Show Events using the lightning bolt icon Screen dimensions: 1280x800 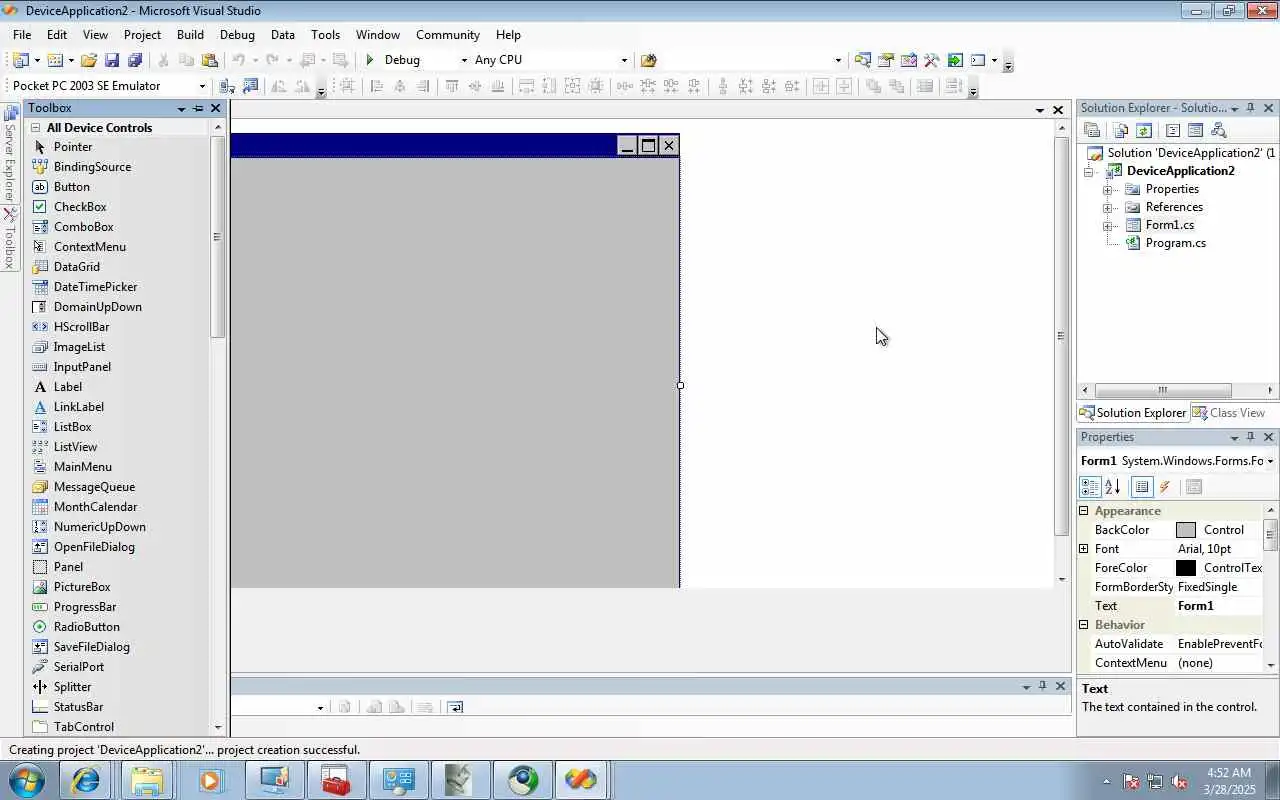pyautogui.click(x=1165, y=487)
